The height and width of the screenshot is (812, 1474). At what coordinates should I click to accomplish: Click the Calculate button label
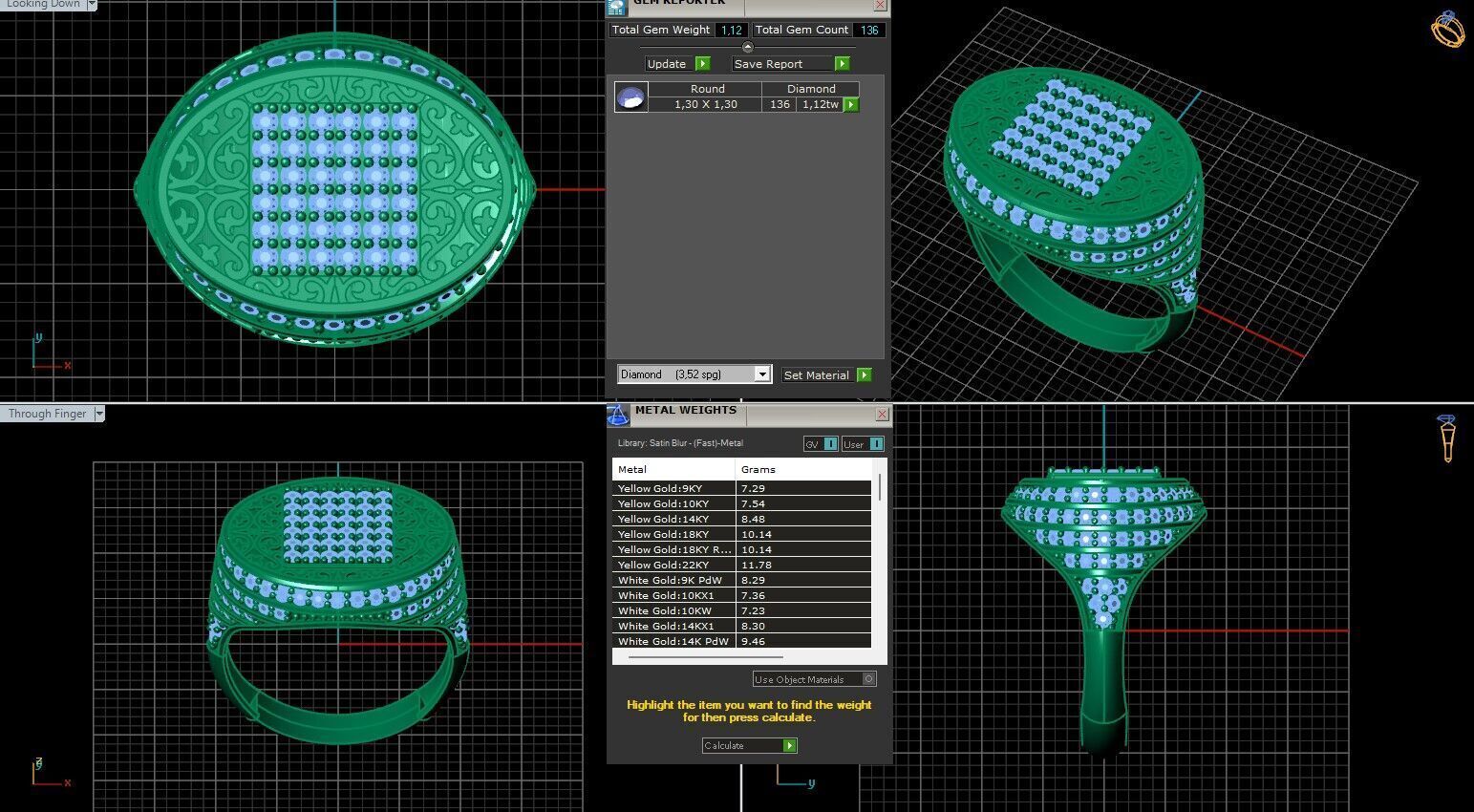point(724,746)
